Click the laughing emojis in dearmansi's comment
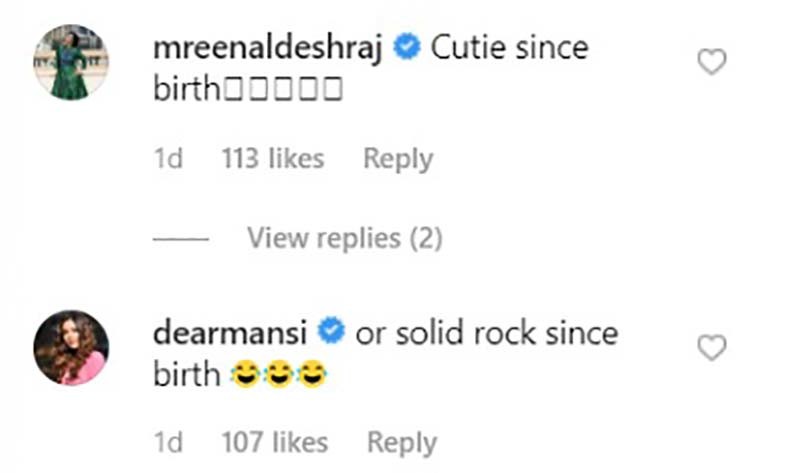785x473 pixels. (x=279, y=374)
